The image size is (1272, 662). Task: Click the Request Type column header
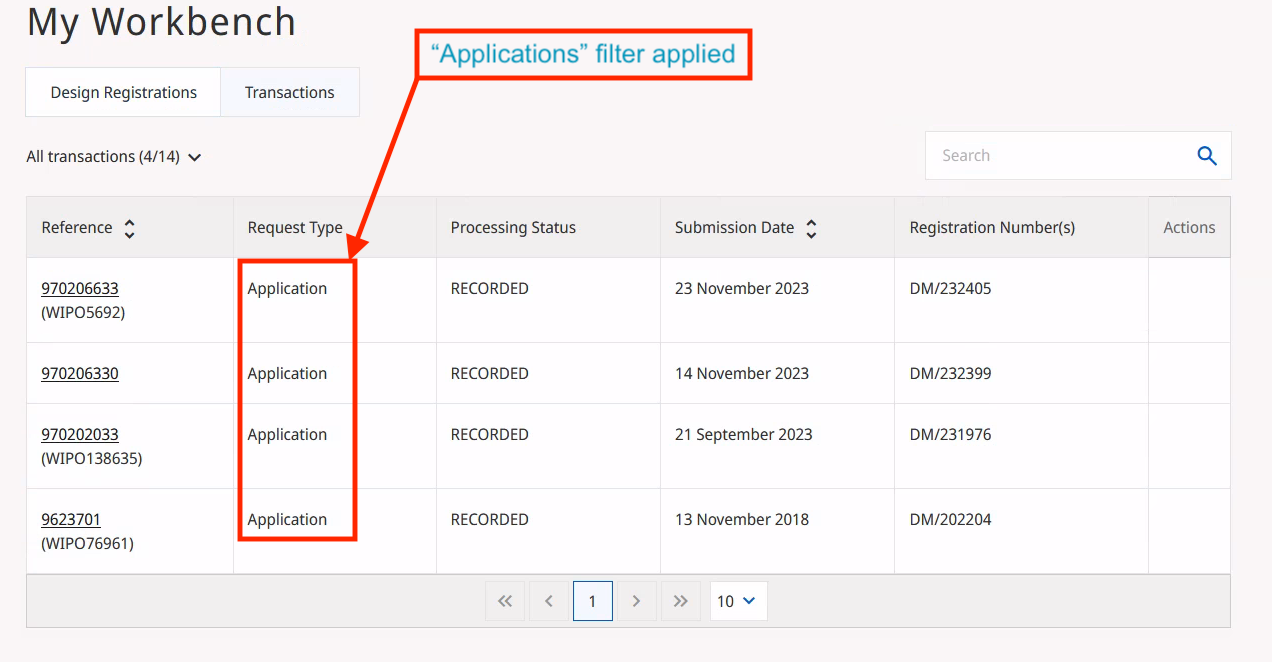tap(295, 228)
